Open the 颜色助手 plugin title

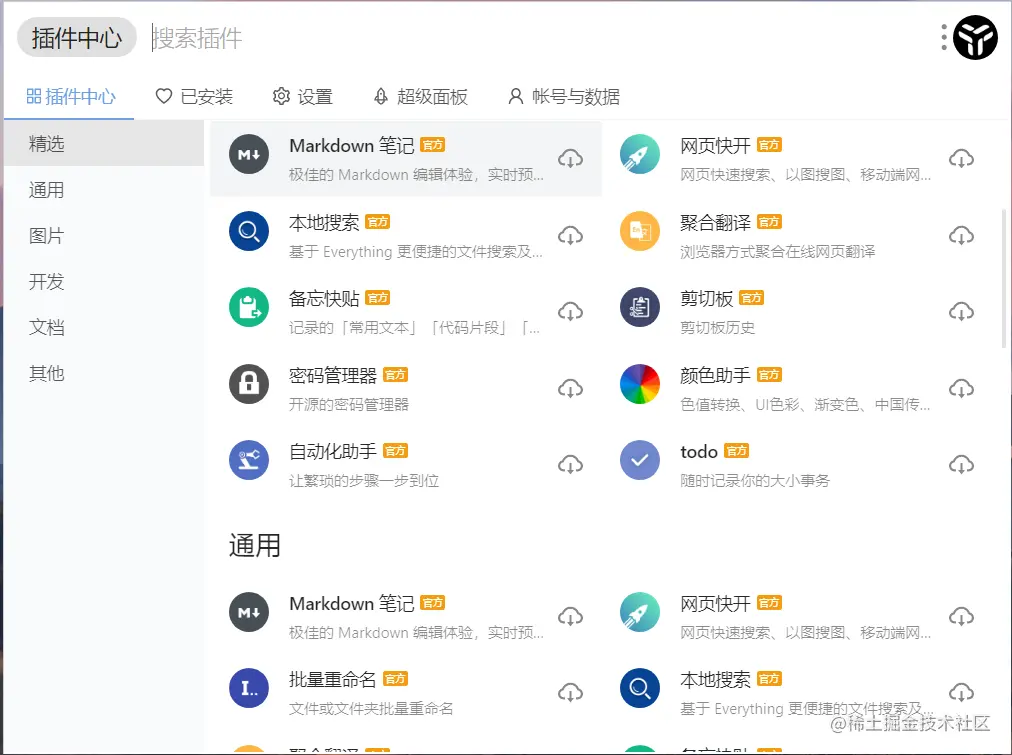[715, 376]
